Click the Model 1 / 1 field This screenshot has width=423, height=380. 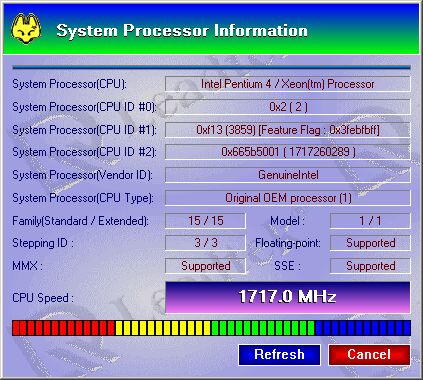370,221
